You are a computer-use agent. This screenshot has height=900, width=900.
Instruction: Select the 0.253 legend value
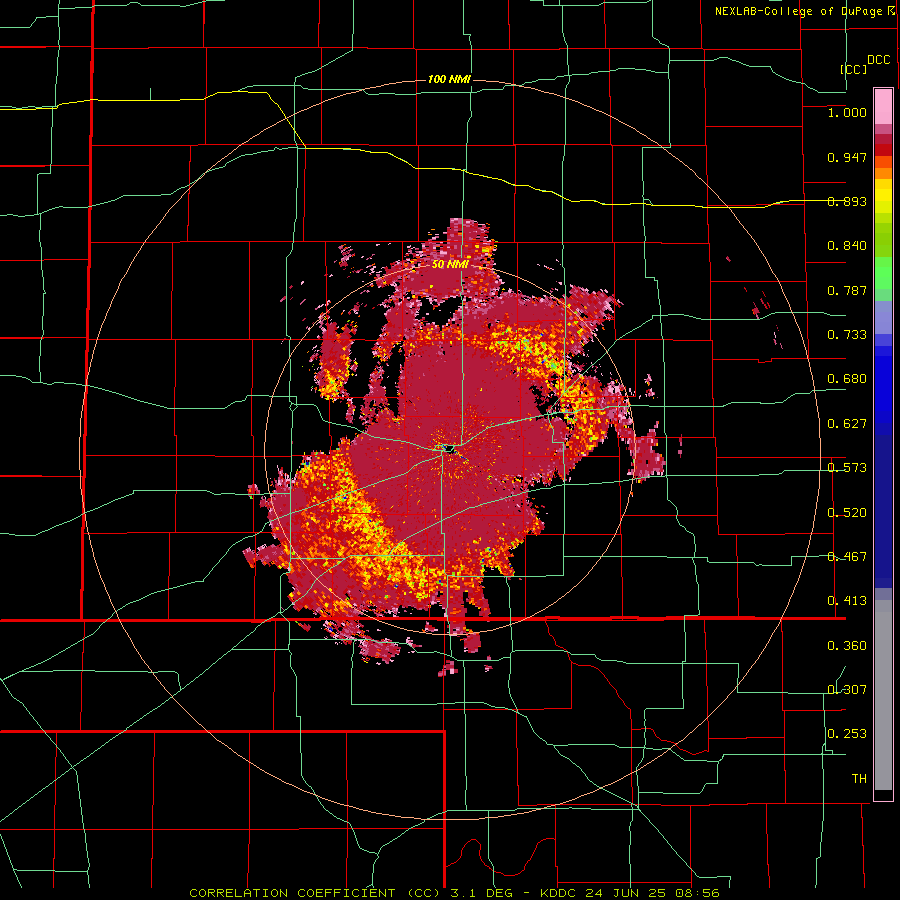pos(847,734)
